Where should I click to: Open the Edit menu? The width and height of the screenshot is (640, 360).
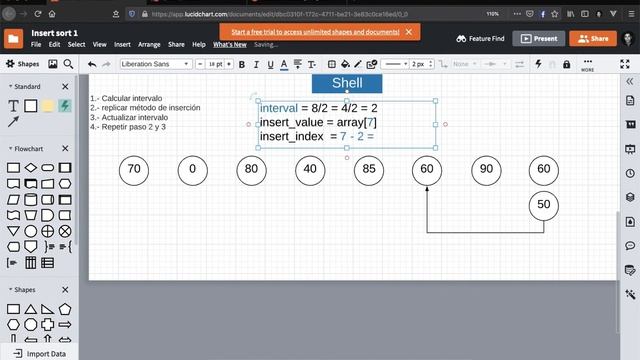click(x=54, y=44)
